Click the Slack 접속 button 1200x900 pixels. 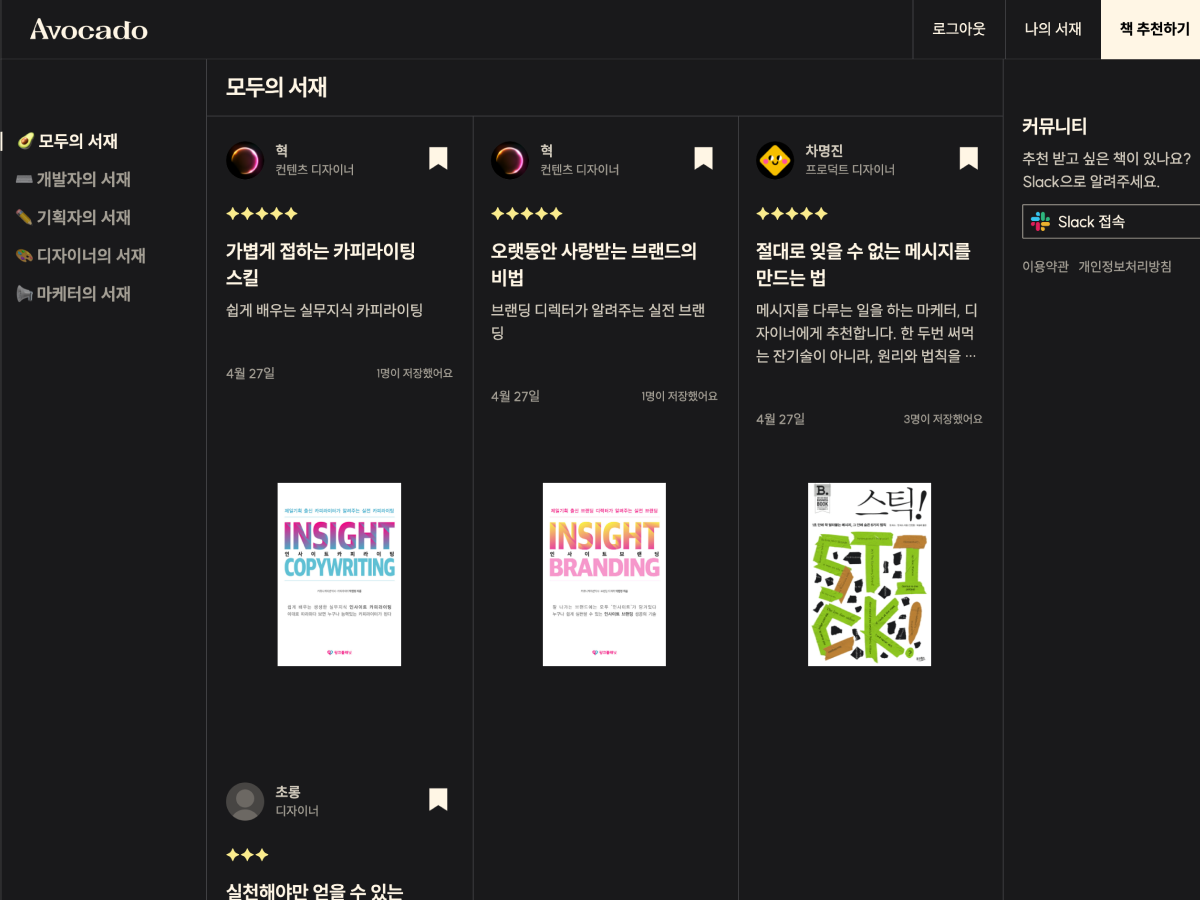(x=1111, y=221)
